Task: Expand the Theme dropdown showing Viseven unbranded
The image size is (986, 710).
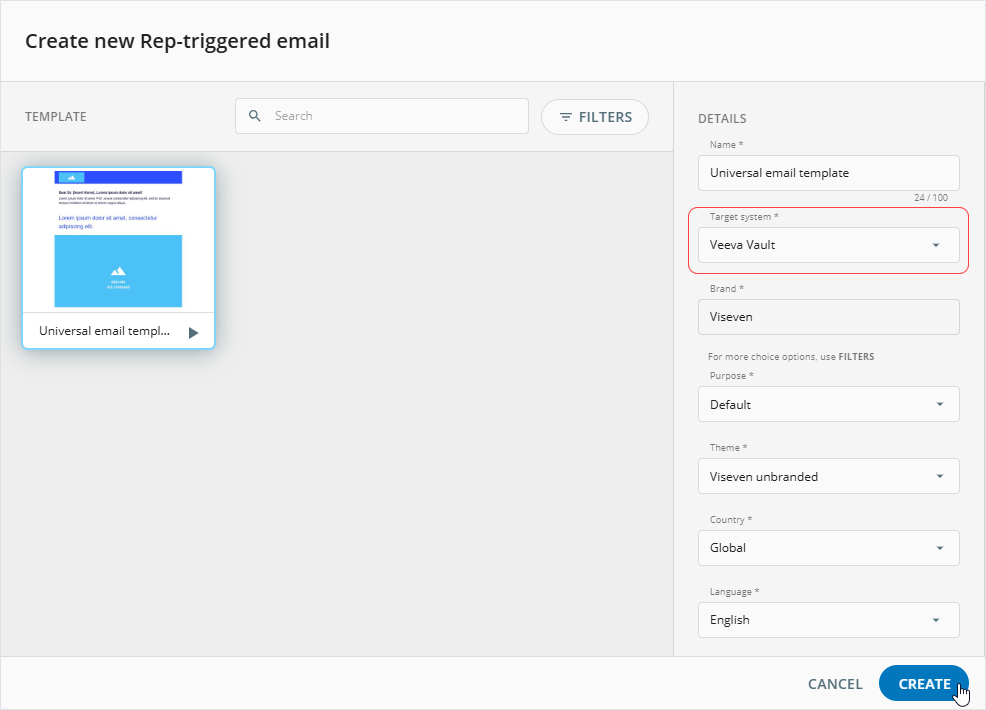Action: pyautogui.click(x=828, y=477)
